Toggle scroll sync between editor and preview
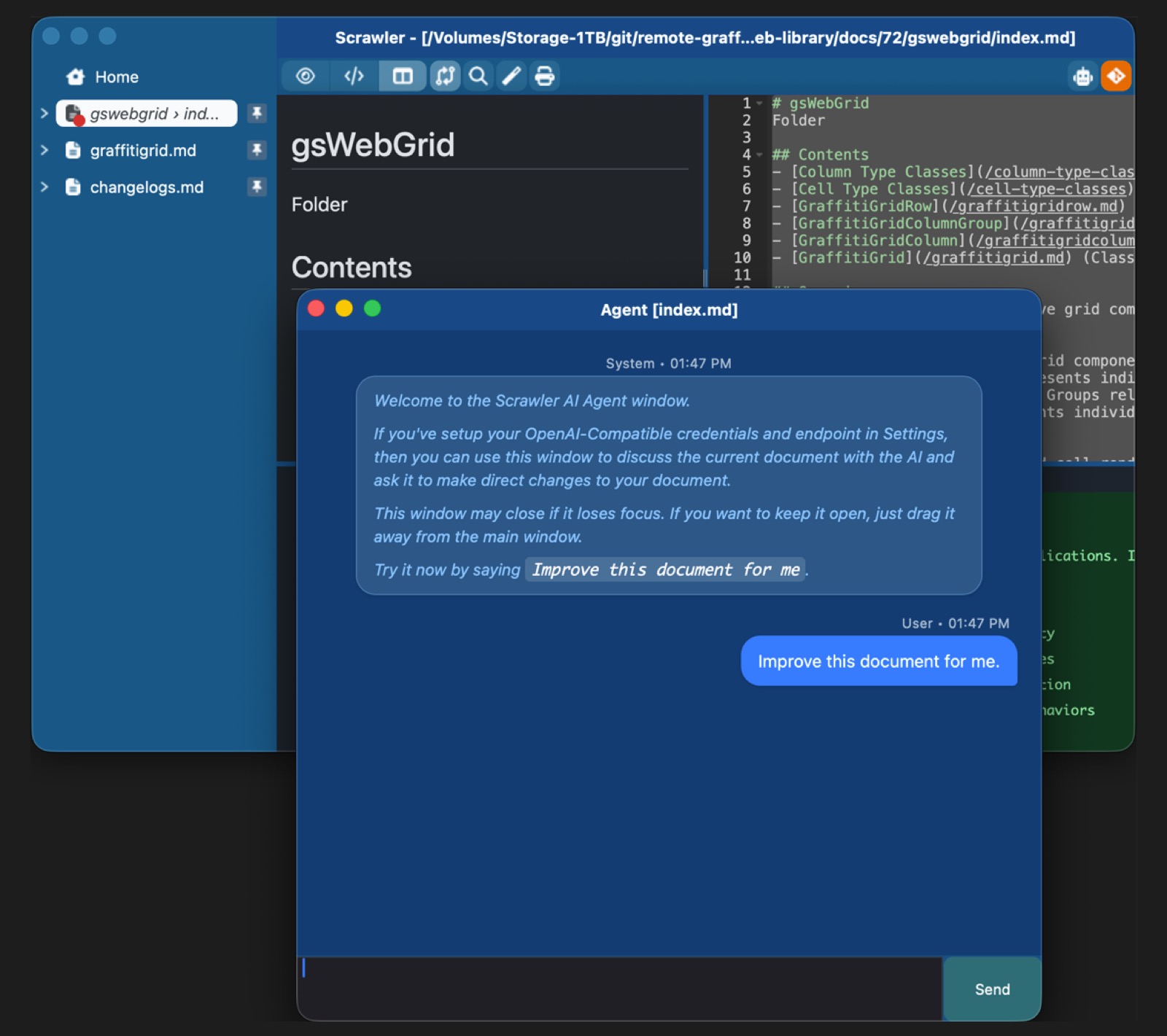1167x1036 pixels. (x=445, y=76)
